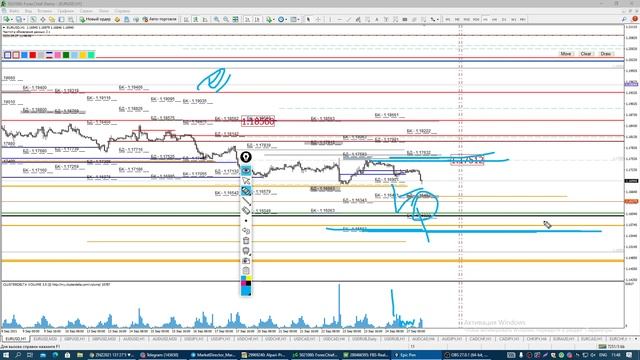Switch timeframe to M15
Viewport: 640px width, 360px height.
click(x=467, y=19)
